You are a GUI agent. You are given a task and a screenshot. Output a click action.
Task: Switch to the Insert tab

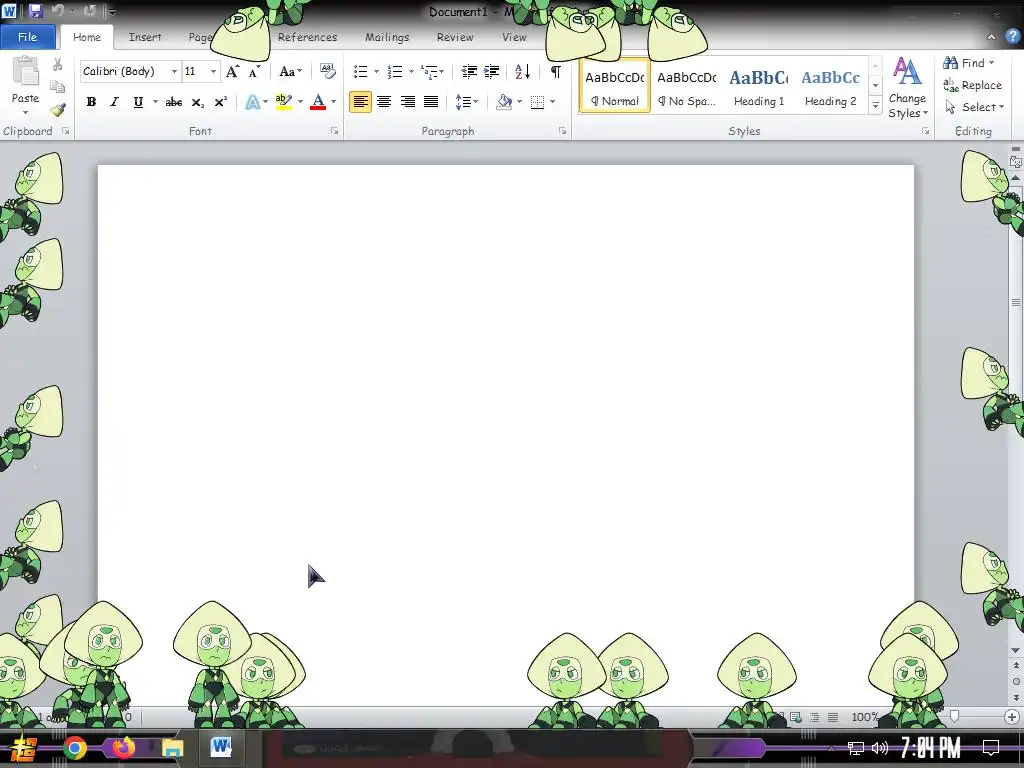(x=144, y=37)
